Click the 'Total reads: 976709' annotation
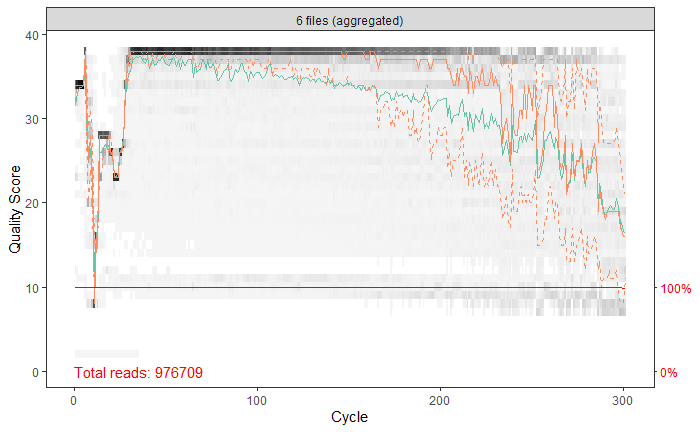 click(138, 373)
